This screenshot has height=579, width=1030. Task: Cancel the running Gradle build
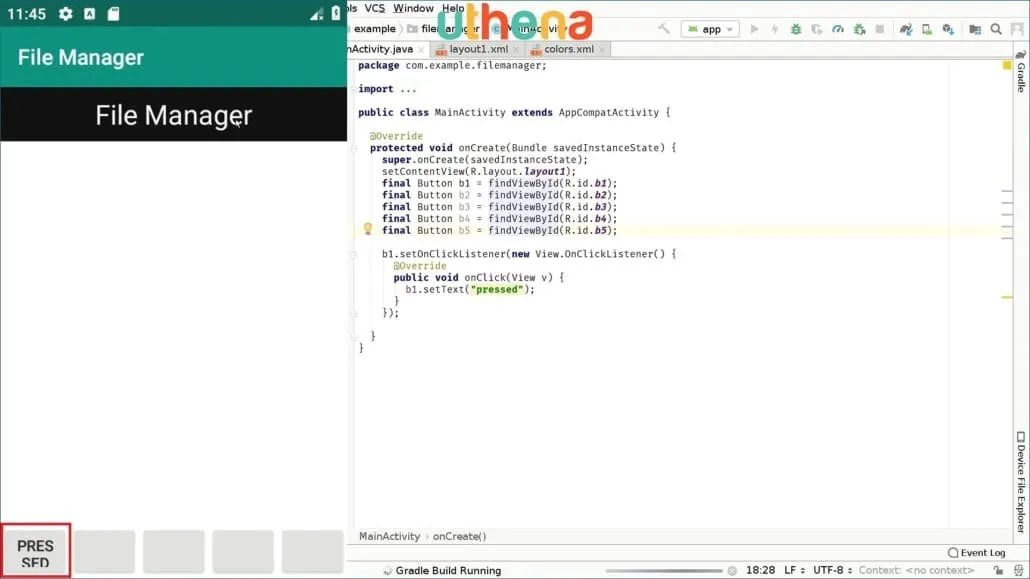[732, 570]
